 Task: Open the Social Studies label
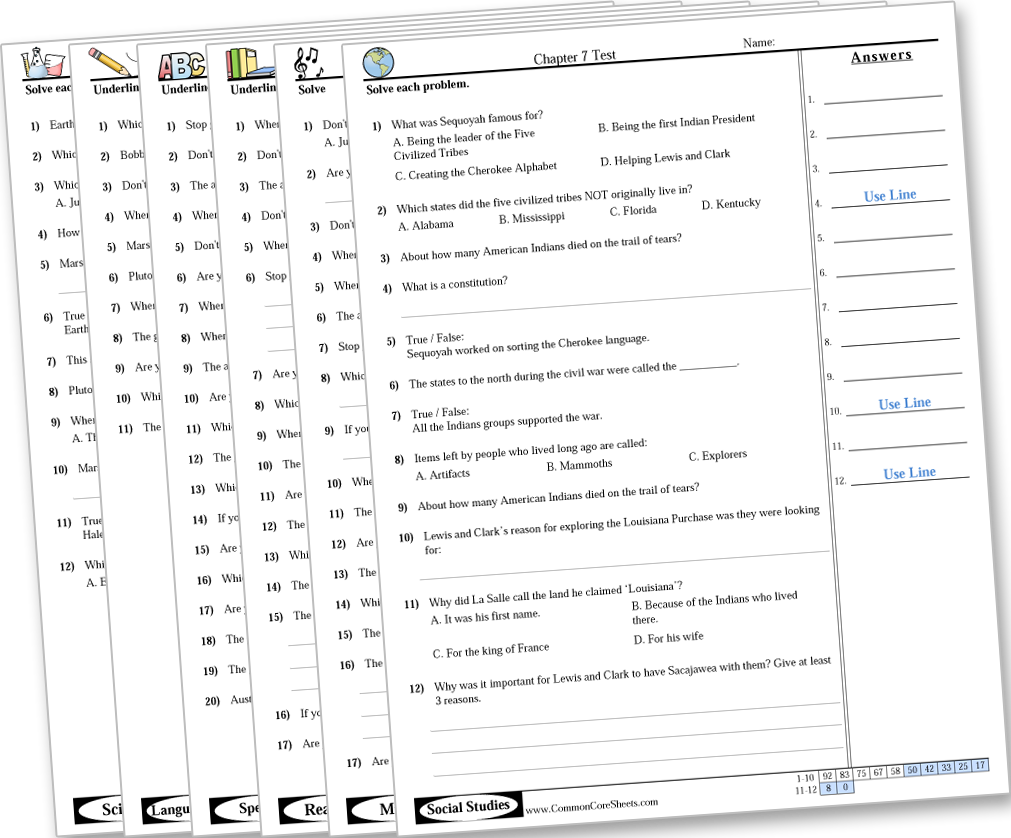(468, 807)
